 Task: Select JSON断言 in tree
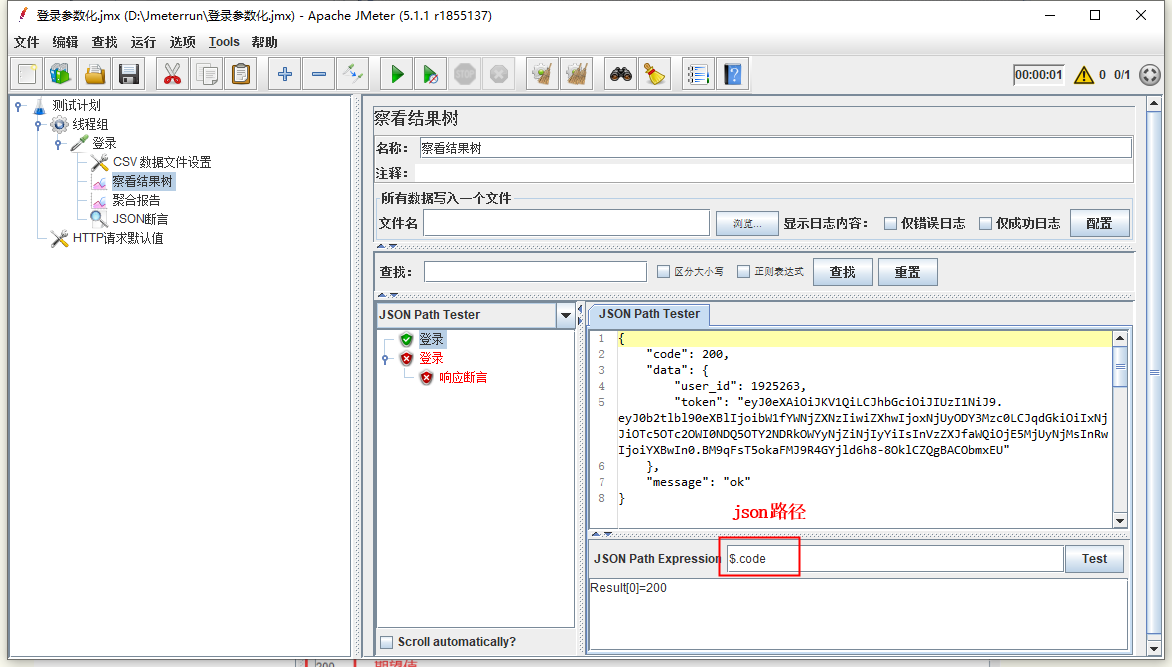coord(140,219)
